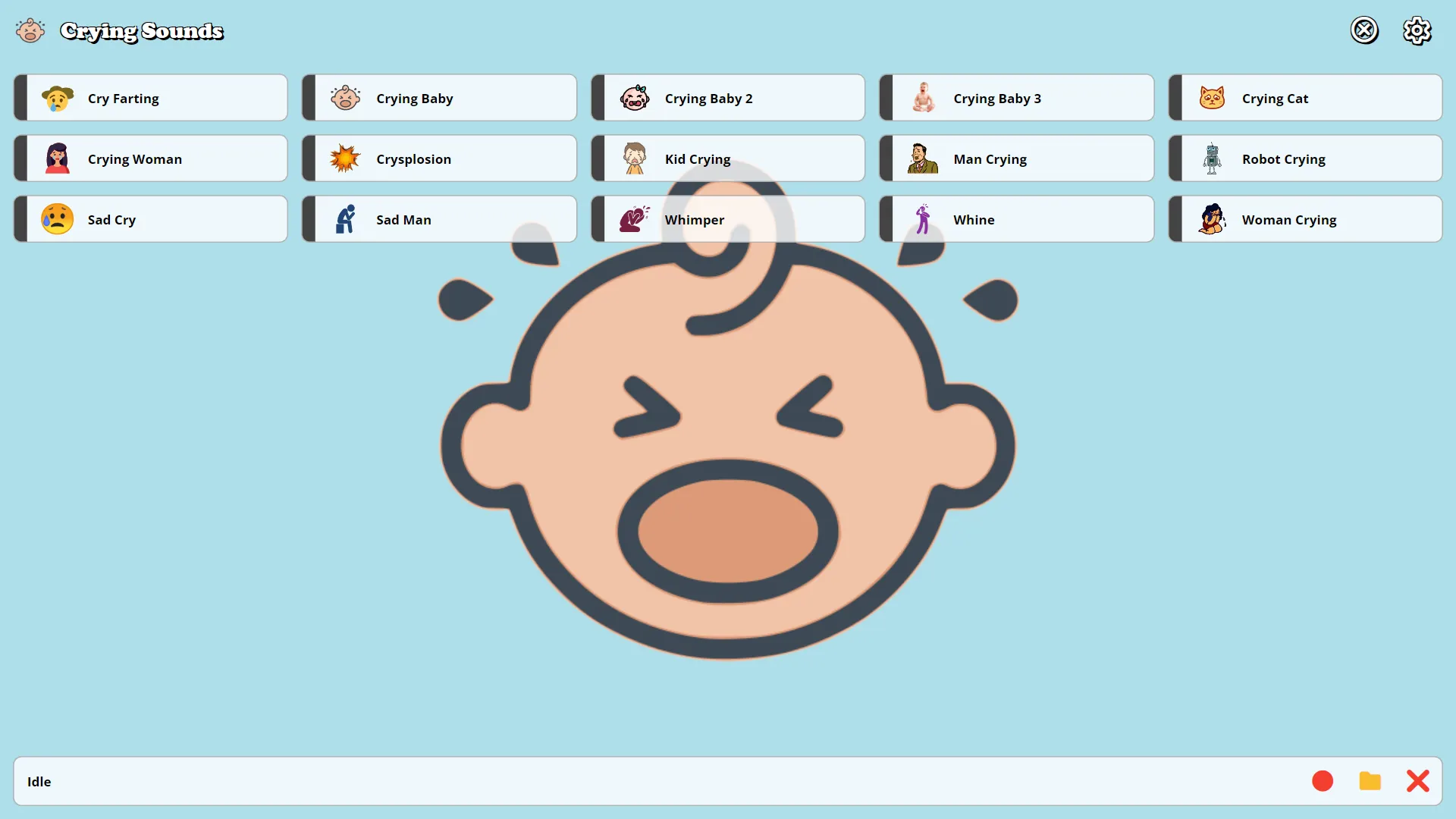Click the Robot Crying sound icon
This screenshot has width=1456, height=819.
point(1213,158)
